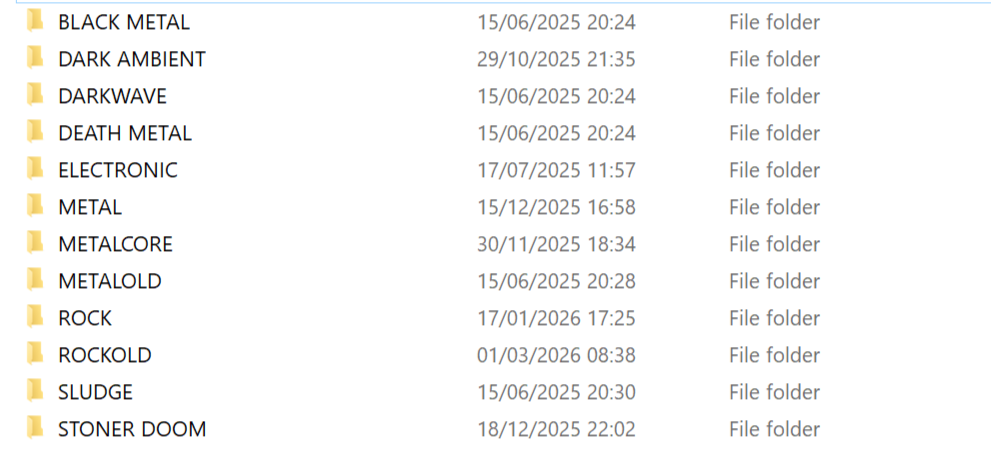The width and height of the screenshot is (991, 449).
Task: Click the DEATH METAL folder icon
Action: tap(35, 133)
